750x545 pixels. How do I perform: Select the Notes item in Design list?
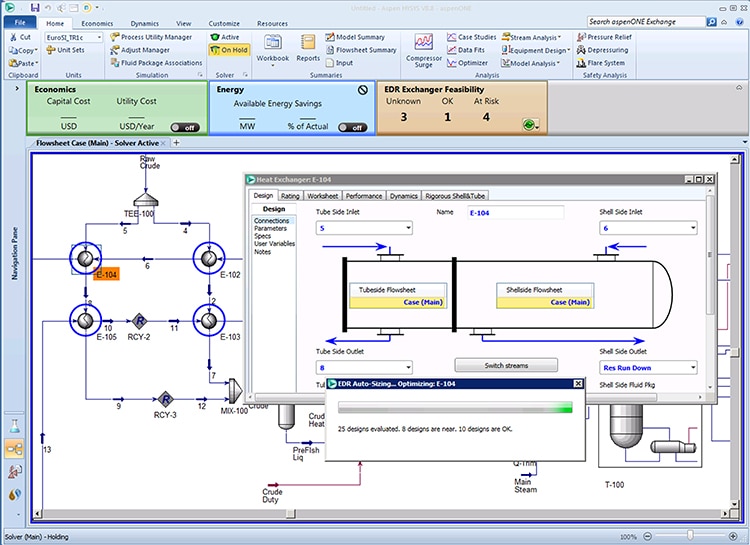point(263,252)
